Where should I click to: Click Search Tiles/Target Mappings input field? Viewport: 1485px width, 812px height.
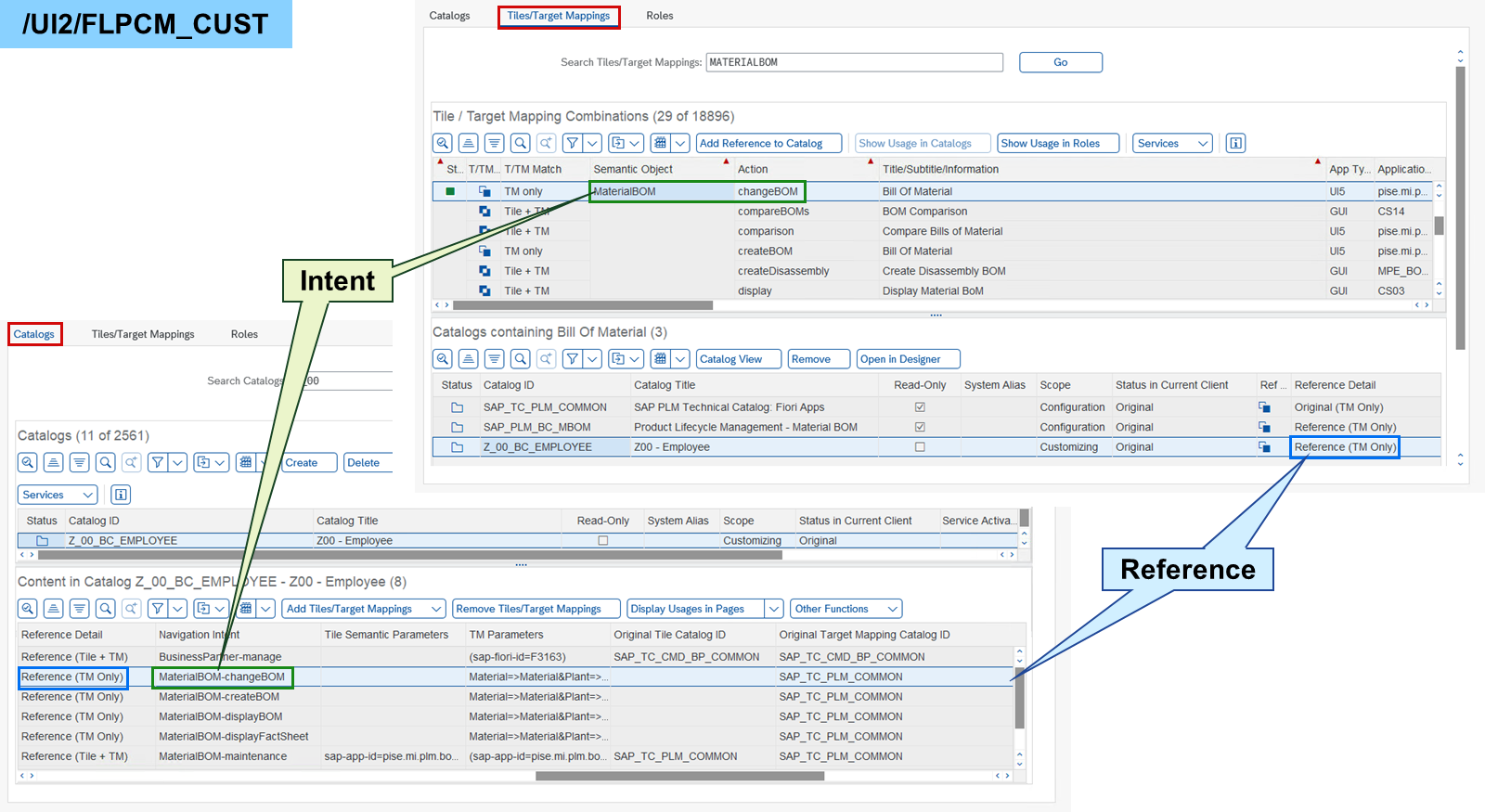tap(855, 62)
